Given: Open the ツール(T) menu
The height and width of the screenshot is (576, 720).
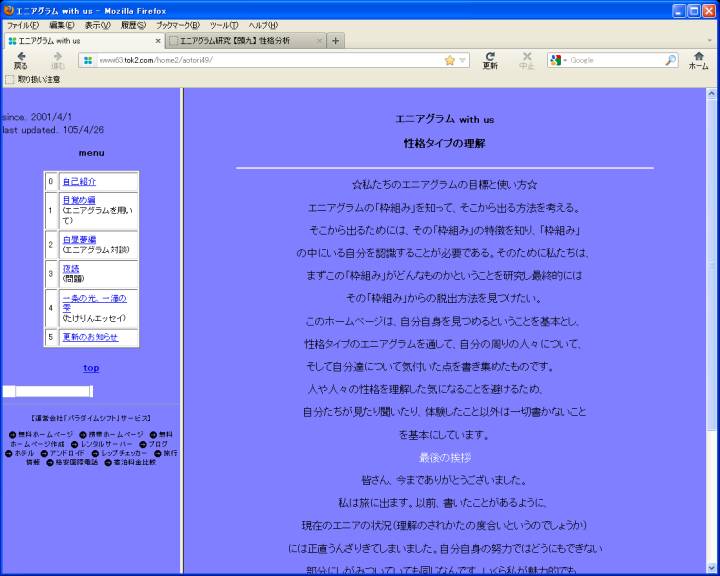Looking at the screenshot, I should 223,25.
